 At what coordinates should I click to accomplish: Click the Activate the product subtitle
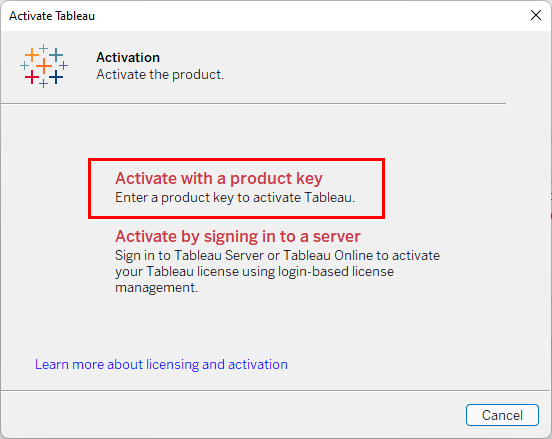160,75
